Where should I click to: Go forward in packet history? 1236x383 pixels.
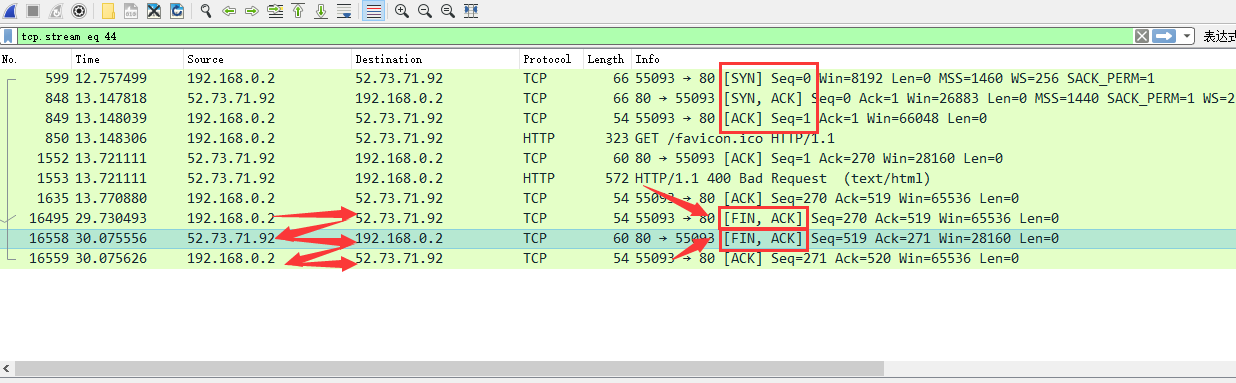point(252,11)
